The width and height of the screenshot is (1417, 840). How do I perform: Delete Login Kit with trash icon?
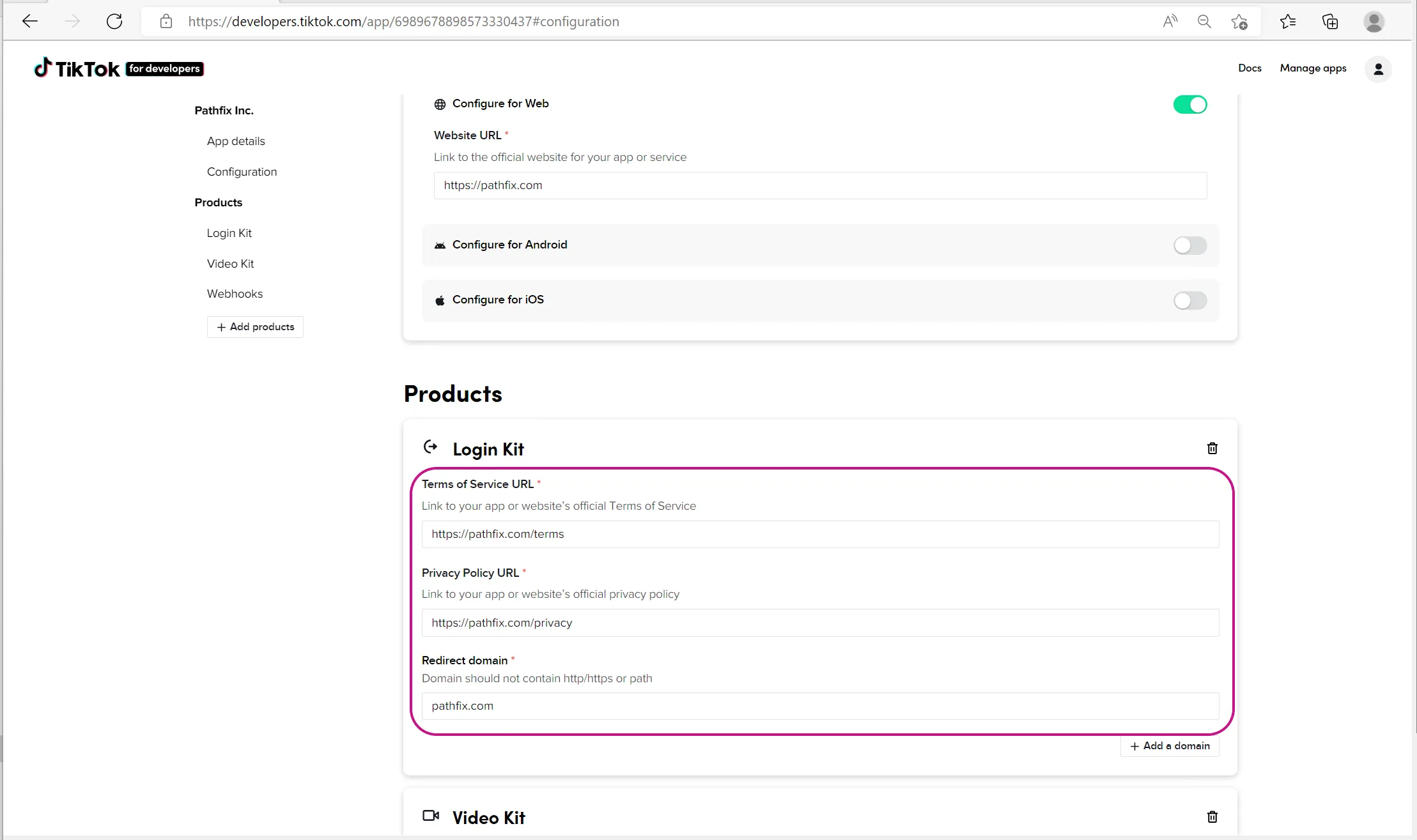[1212, 448]
